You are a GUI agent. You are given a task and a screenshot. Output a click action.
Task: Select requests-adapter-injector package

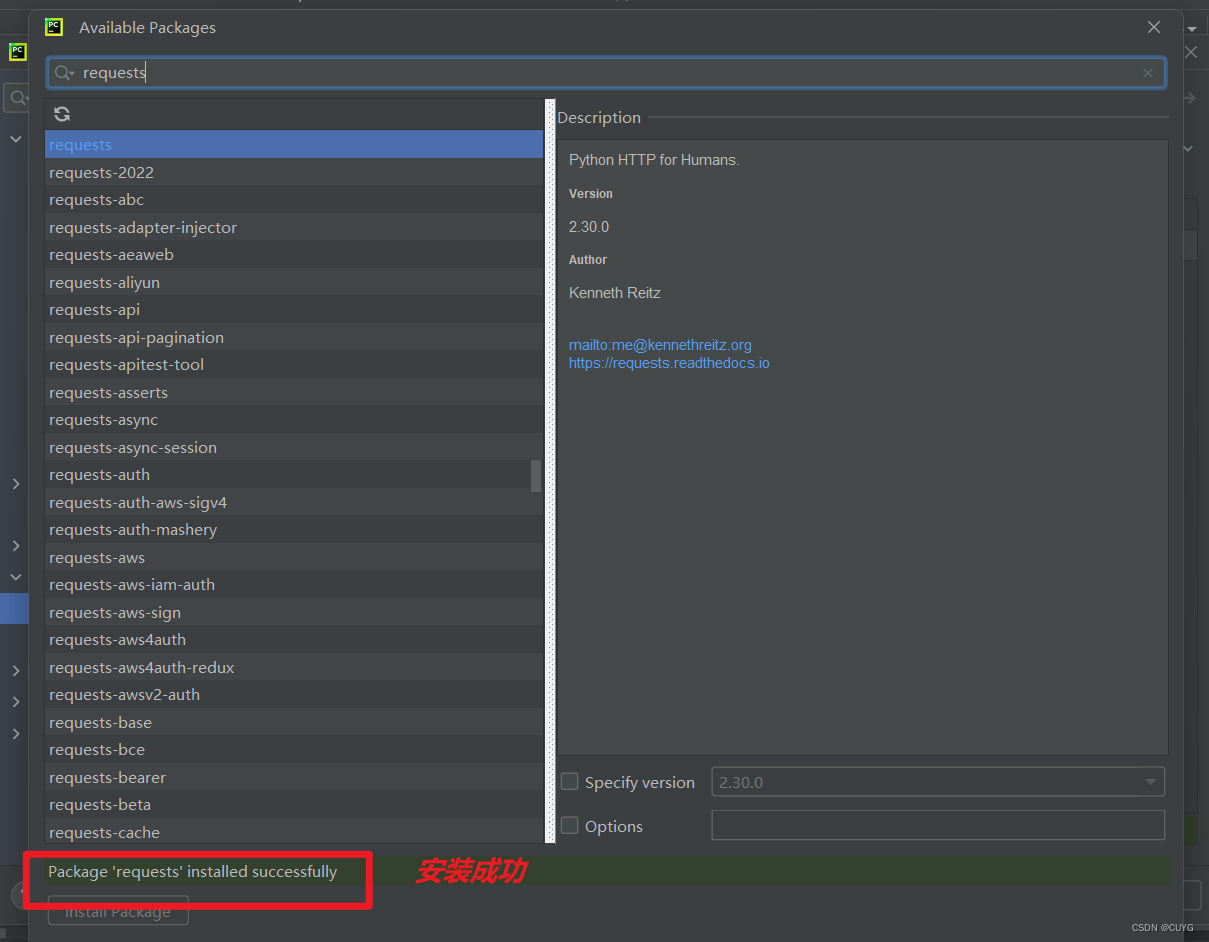294,227
